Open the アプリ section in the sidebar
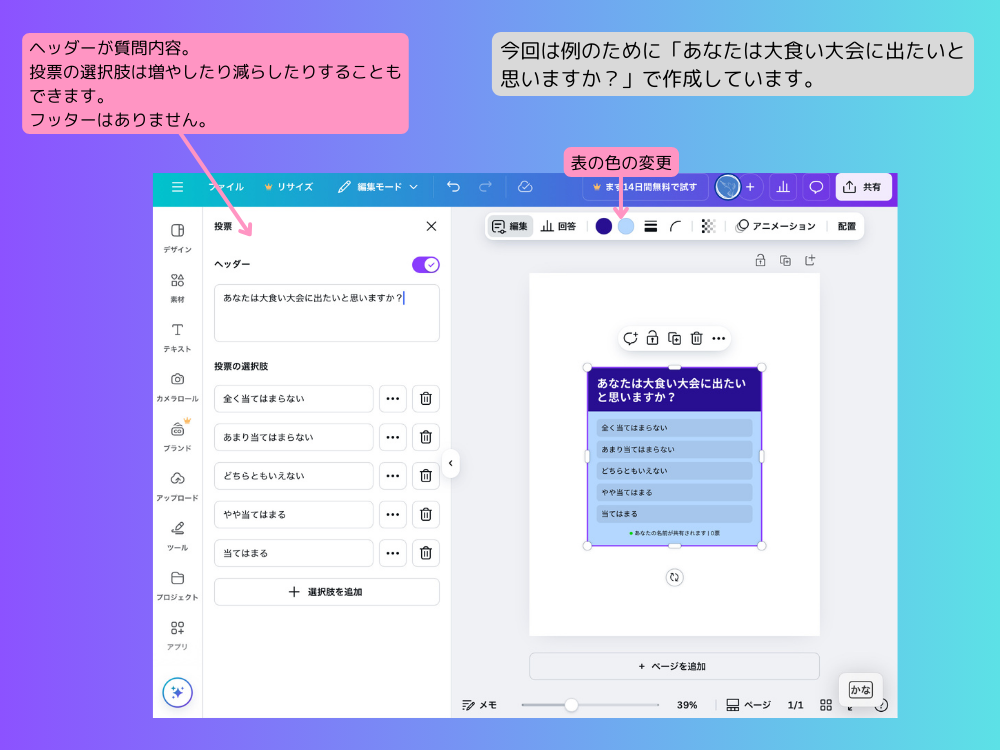 click(177, 633)
